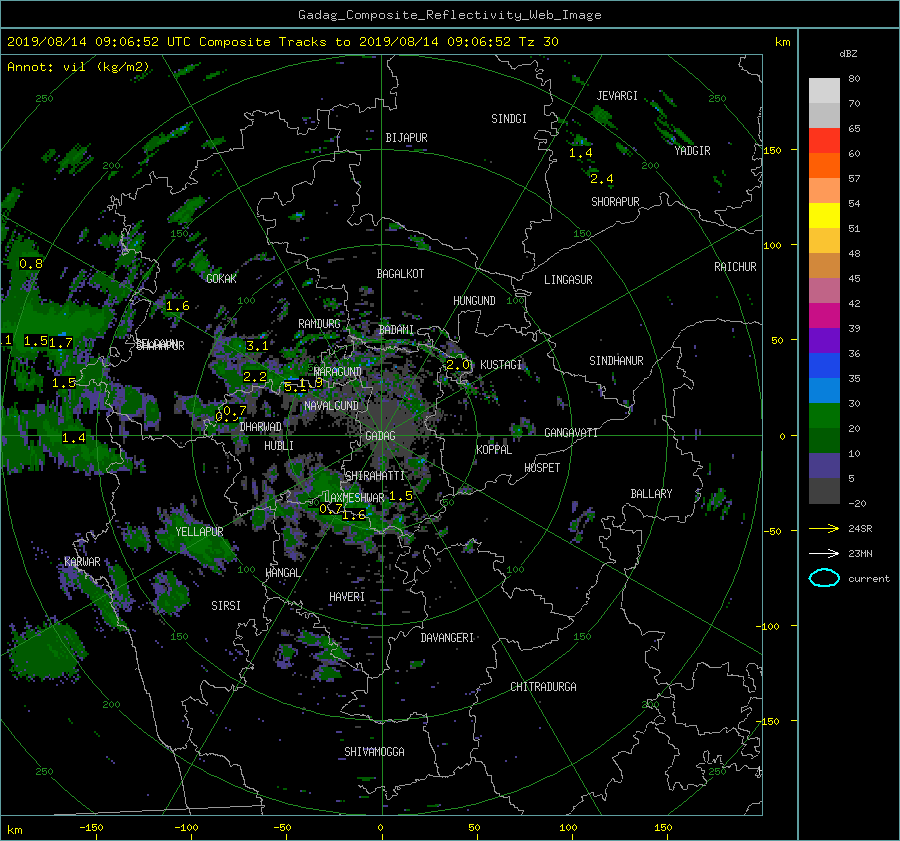Click the HUBLI city label
The width and height of the screenshot is (900, 841).
279,446
